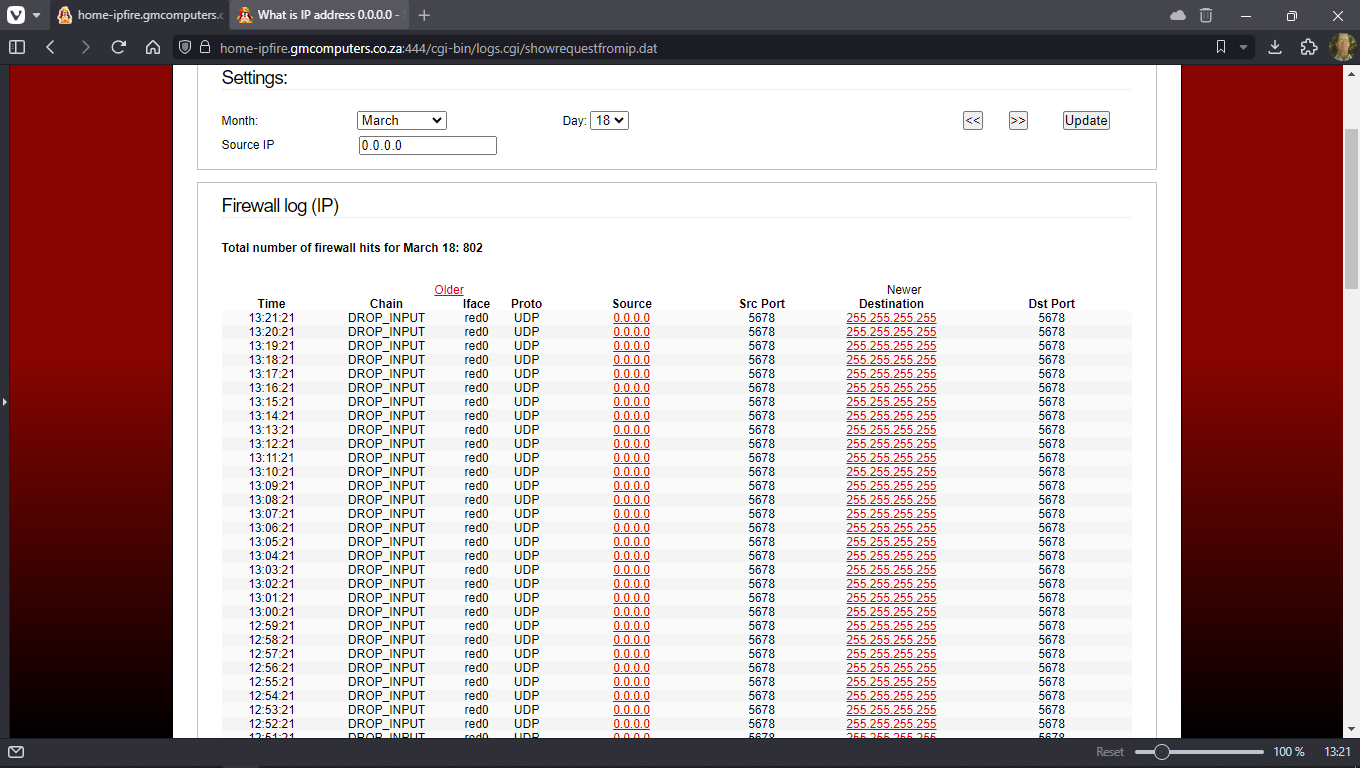Screen dimensions: 1360x768
Task: Open the Vivaldi main menu icon
Action: point(16,15)
